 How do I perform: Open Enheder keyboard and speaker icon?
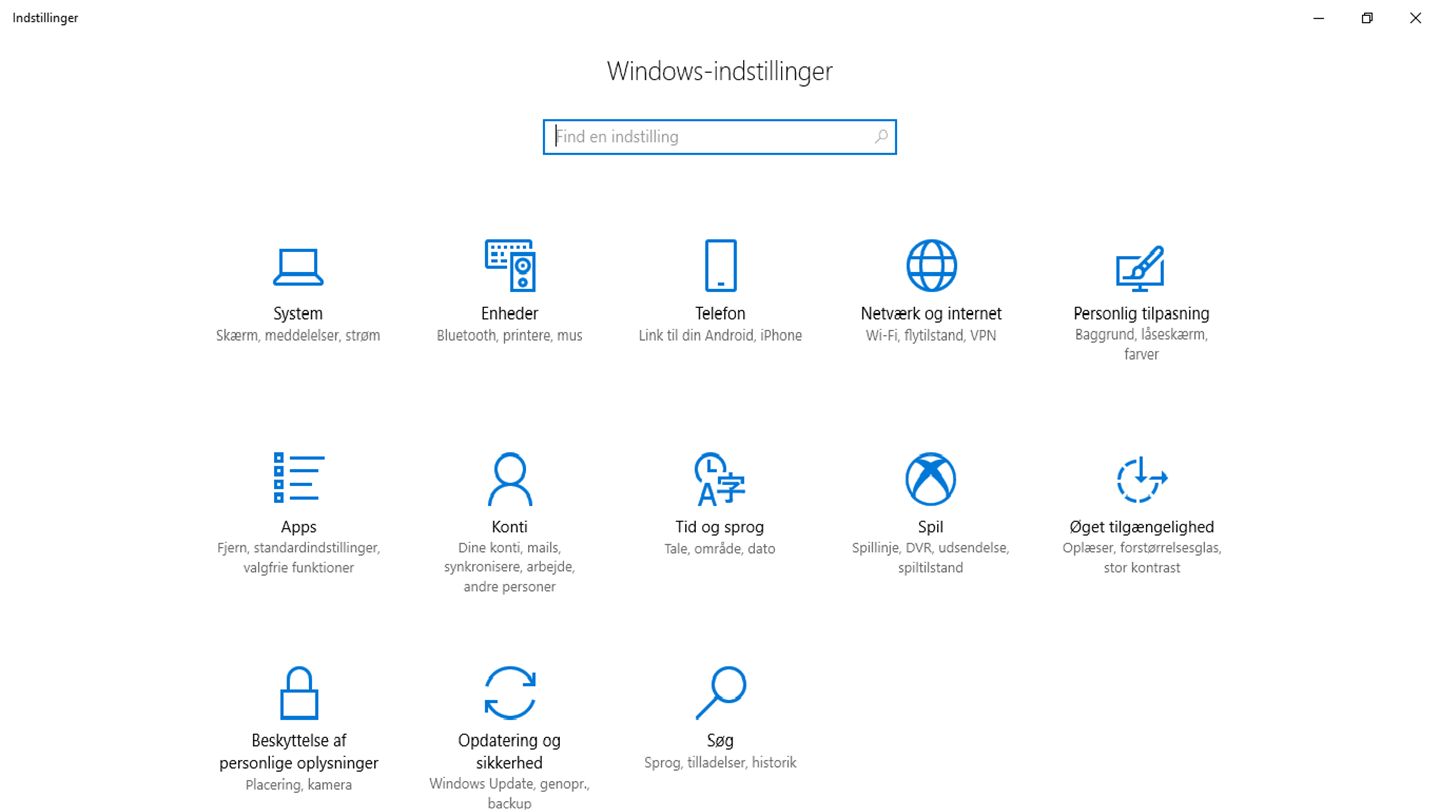coord(510,265)
